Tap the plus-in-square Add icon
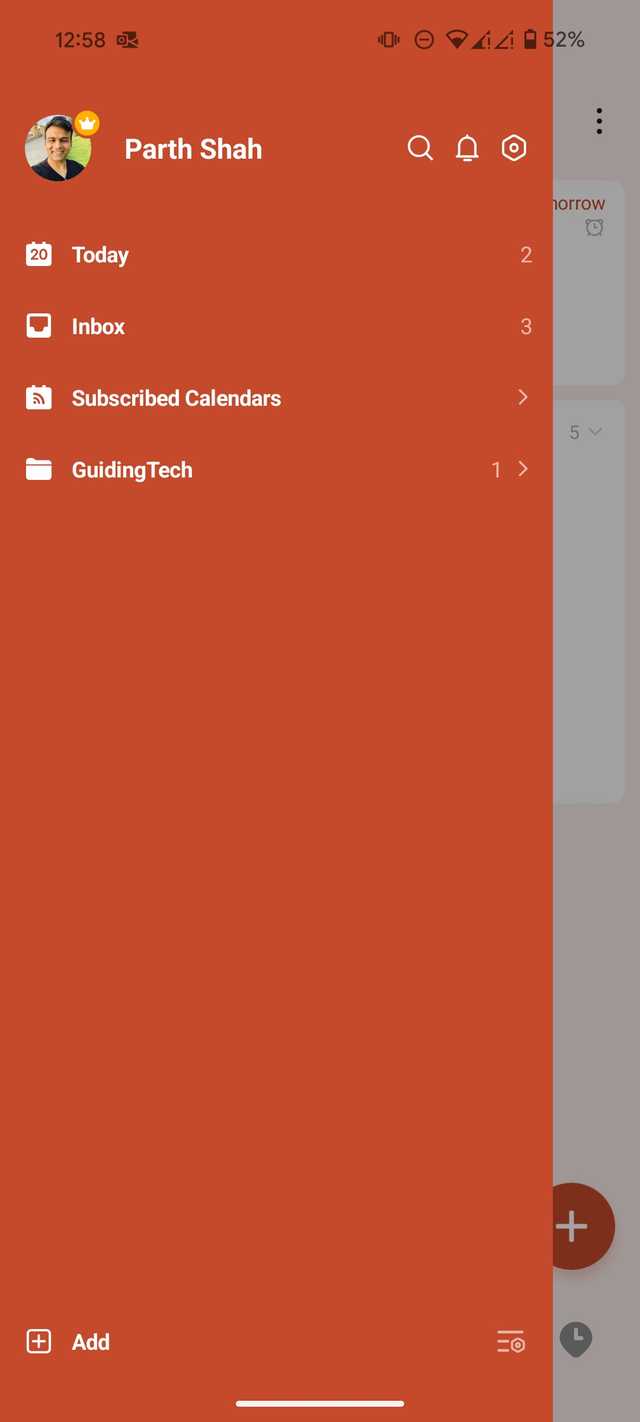Screen dimensions: 640x1422 [x=38, y=1342]
